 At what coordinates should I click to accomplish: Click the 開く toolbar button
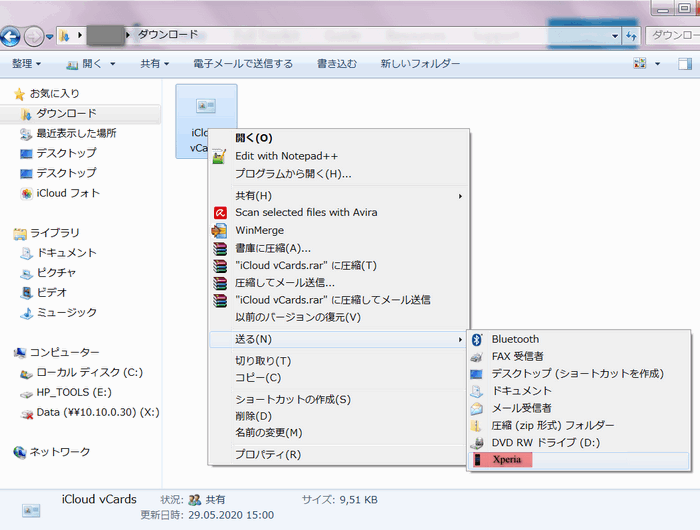(x=85, y=64)
